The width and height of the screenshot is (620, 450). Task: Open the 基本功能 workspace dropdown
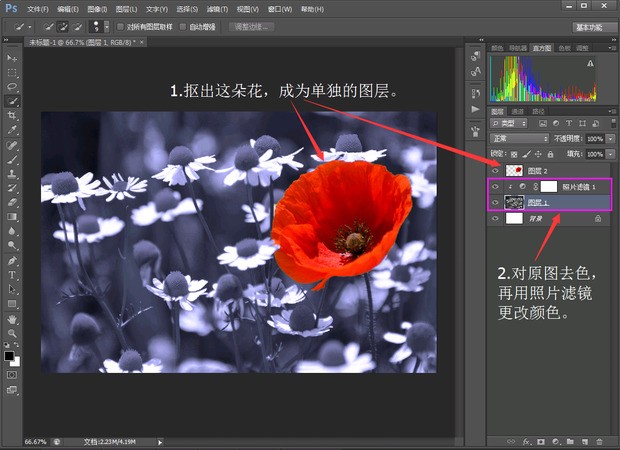[594, 27]
